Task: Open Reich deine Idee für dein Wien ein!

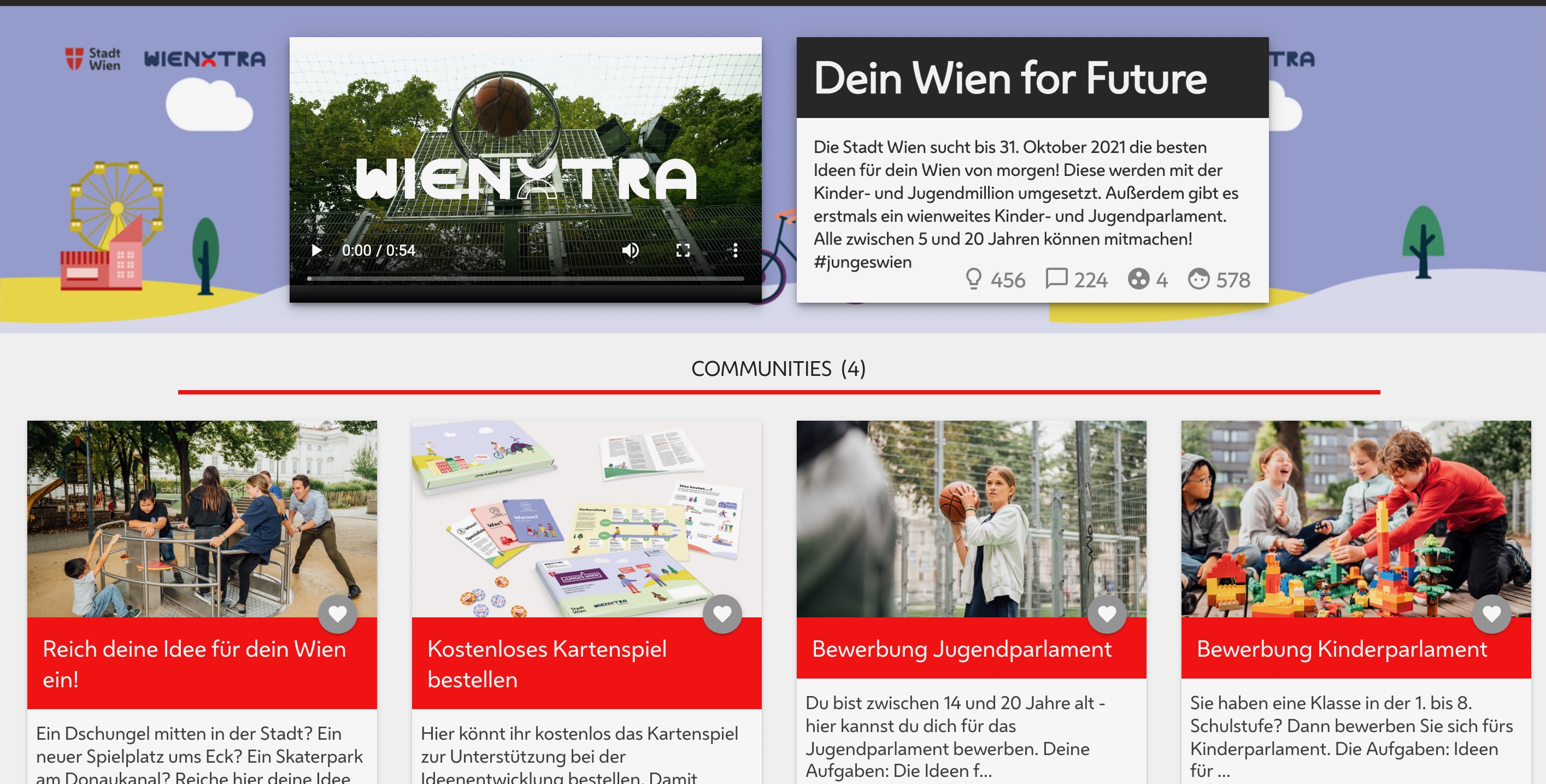Action: (195, 664)
